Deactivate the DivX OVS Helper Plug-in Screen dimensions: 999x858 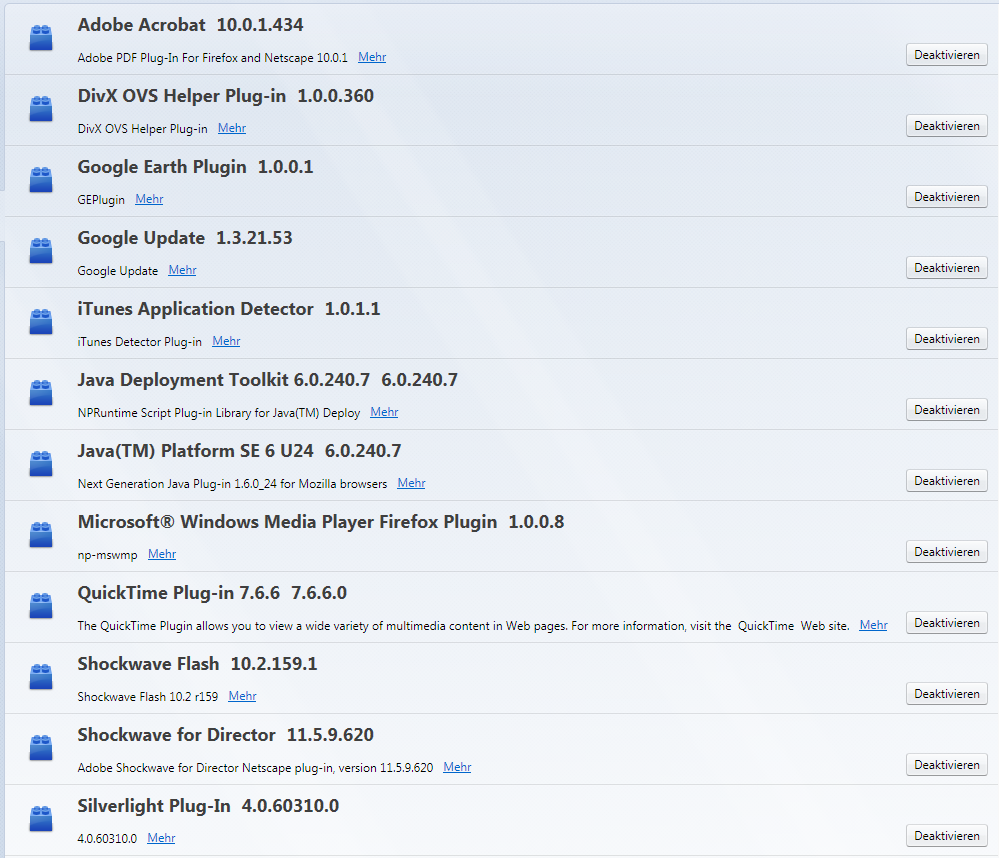[947, 126]
